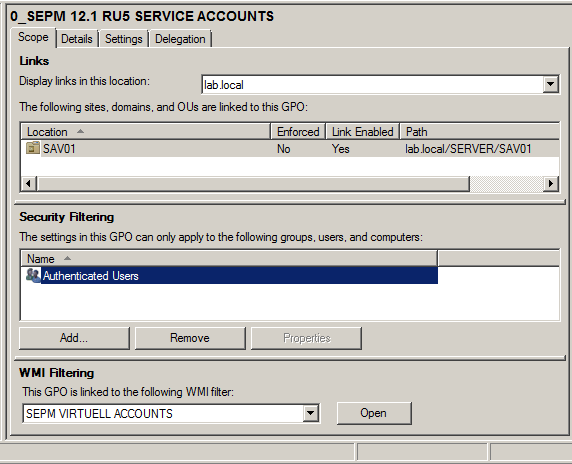Open the Settings tab
Viewport: 572px width, 464px height.
pos(124,39)
